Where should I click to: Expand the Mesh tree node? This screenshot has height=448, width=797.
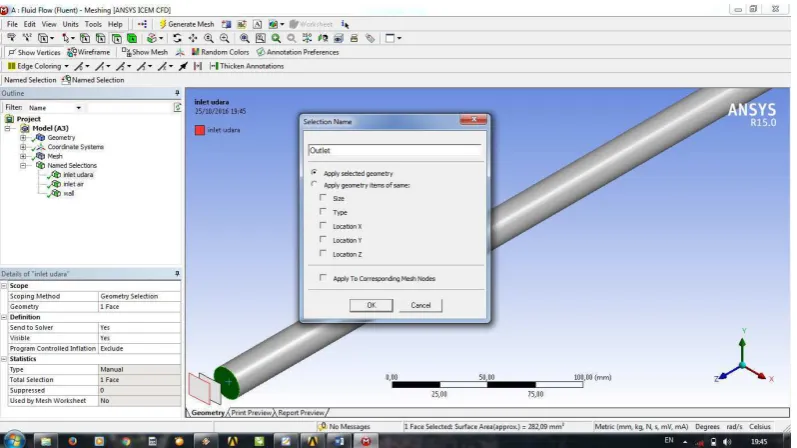(23, 156)
